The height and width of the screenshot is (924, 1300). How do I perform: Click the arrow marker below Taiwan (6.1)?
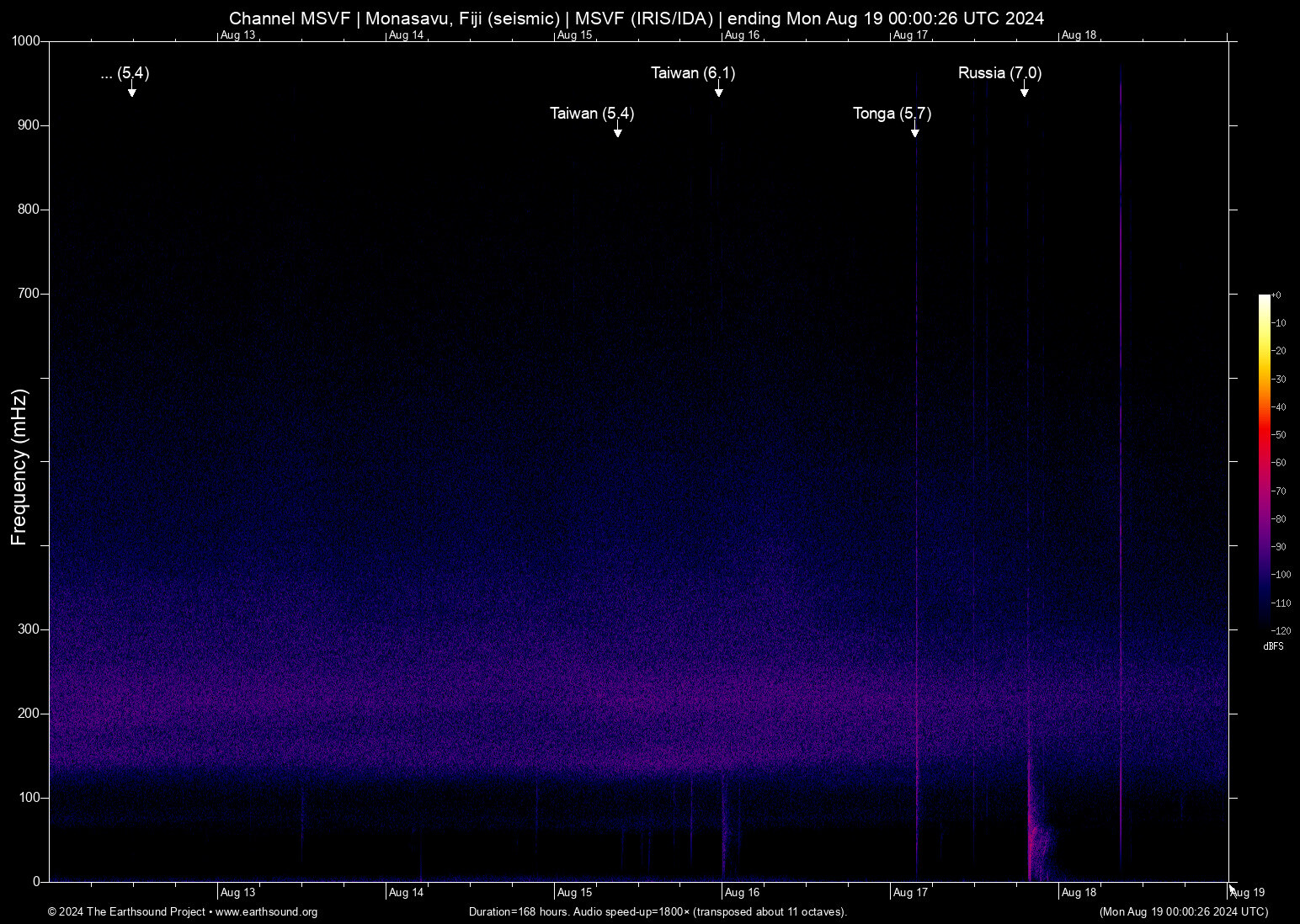718,91
